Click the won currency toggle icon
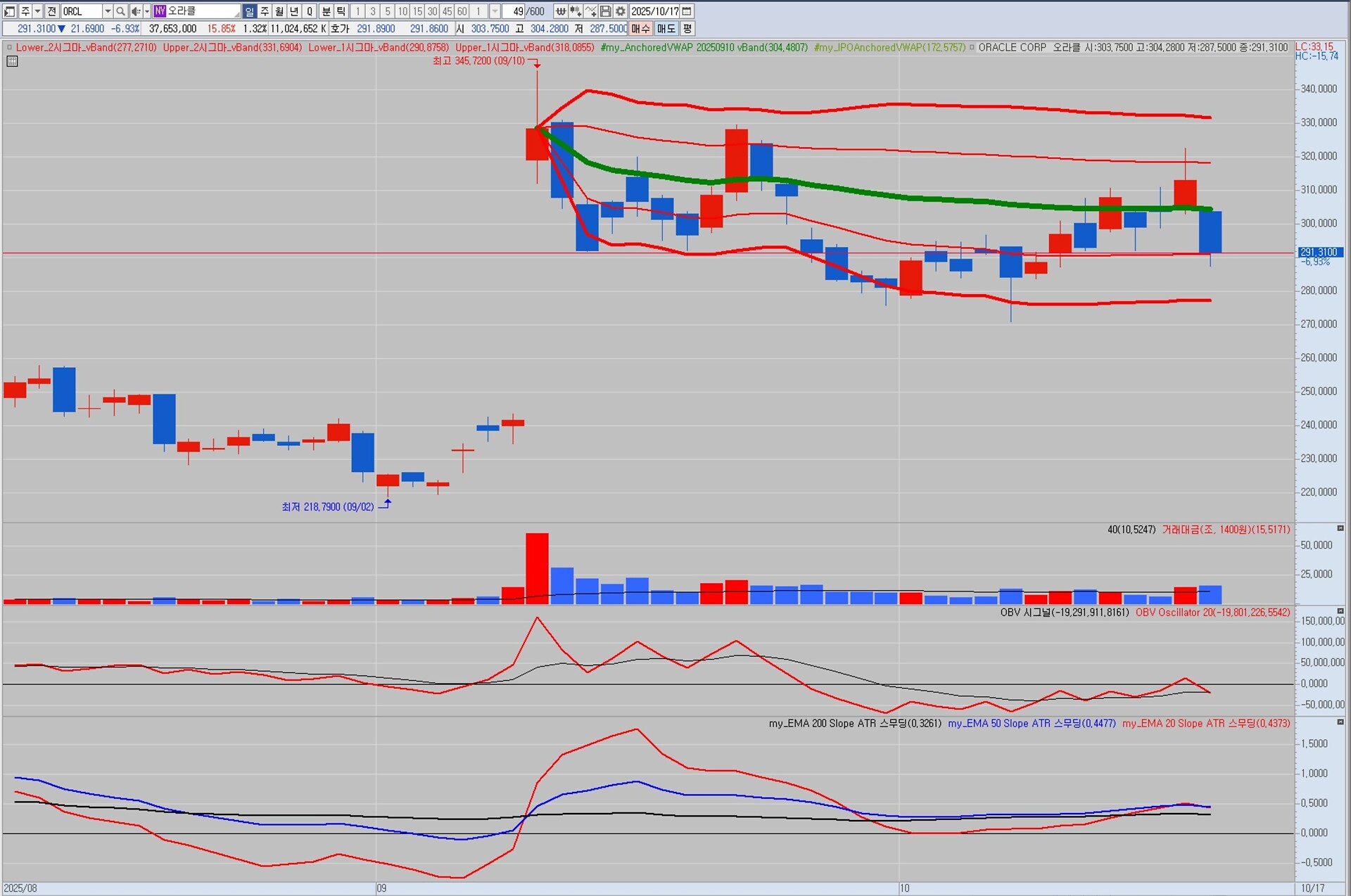This screenshot has height=896, width=1351. click(560, 11)
